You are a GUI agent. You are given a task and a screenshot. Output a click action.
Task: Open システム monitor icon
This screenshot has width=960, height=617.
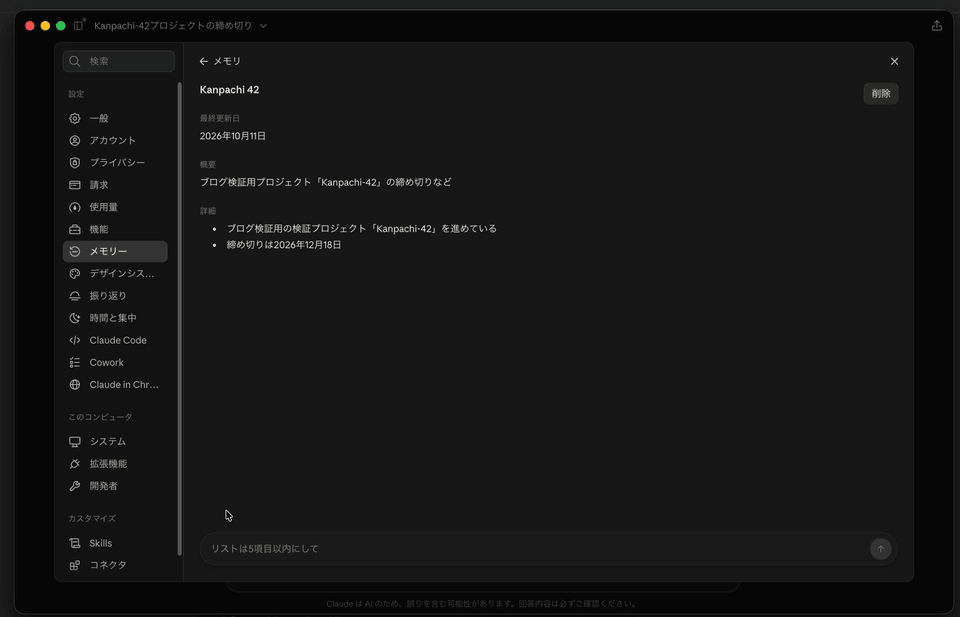click(75, 441)
